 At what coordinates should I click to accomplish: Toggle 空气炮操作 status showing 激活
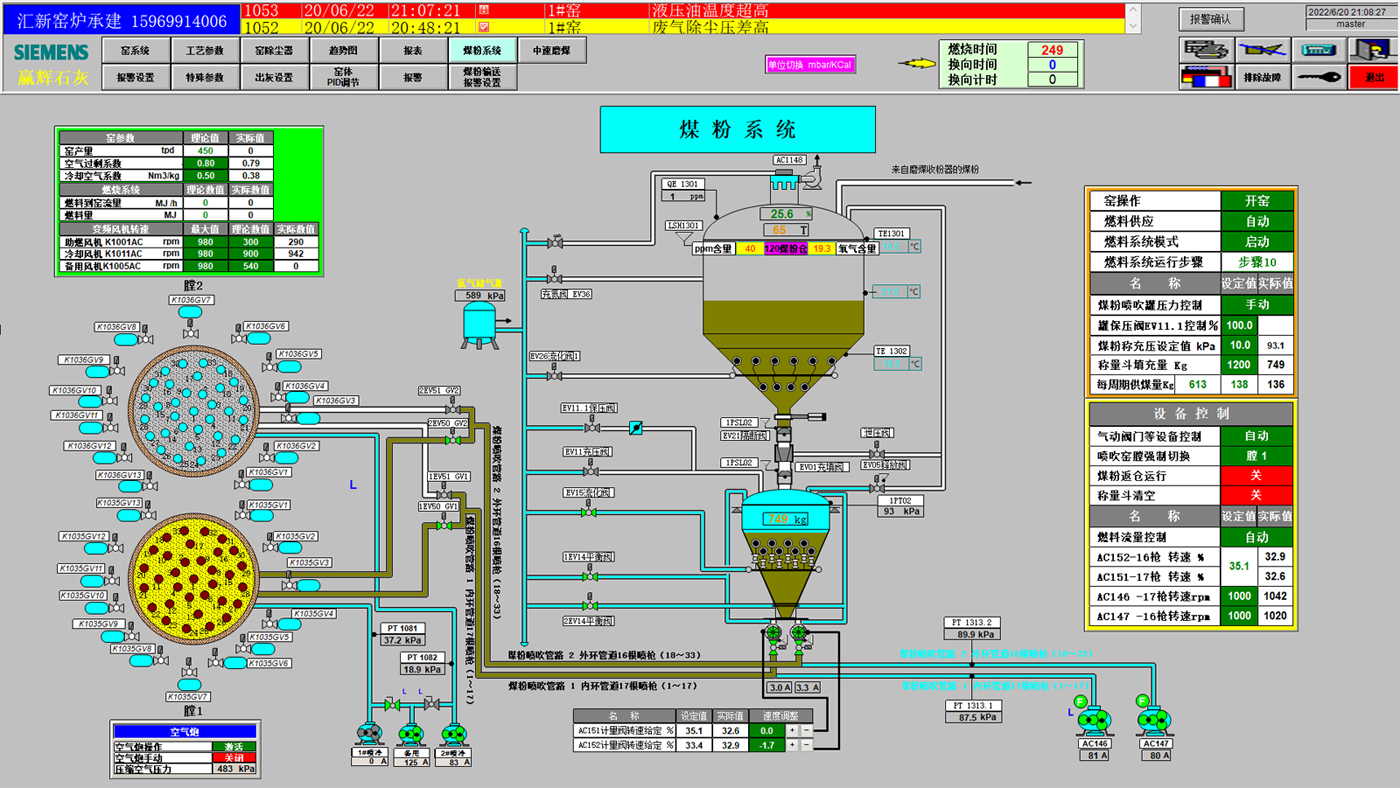coord(234,746)
